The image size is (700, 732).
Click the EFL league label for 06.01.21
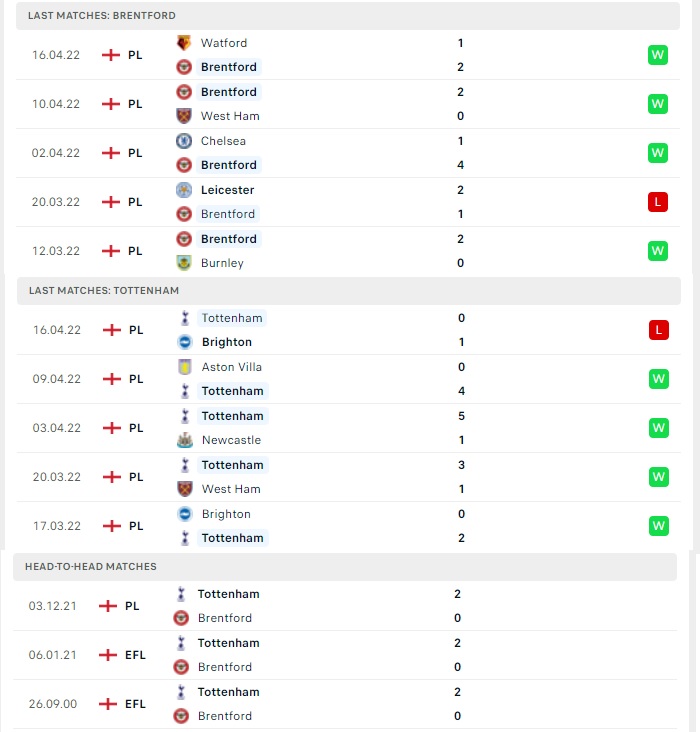tap(135, 655)
